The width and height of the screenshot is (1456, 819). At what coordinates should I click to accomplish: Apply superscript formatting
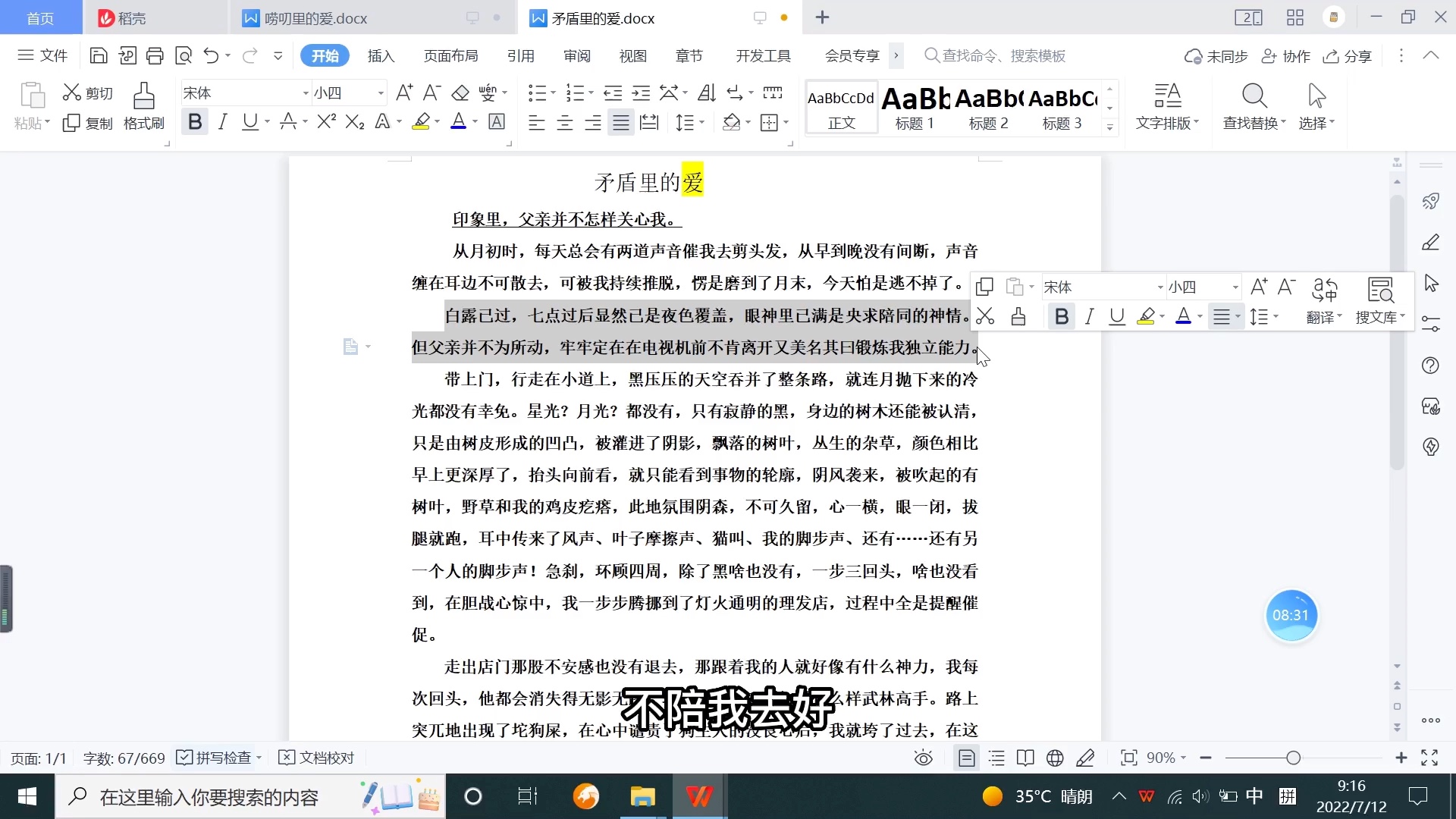coord(327,121)
